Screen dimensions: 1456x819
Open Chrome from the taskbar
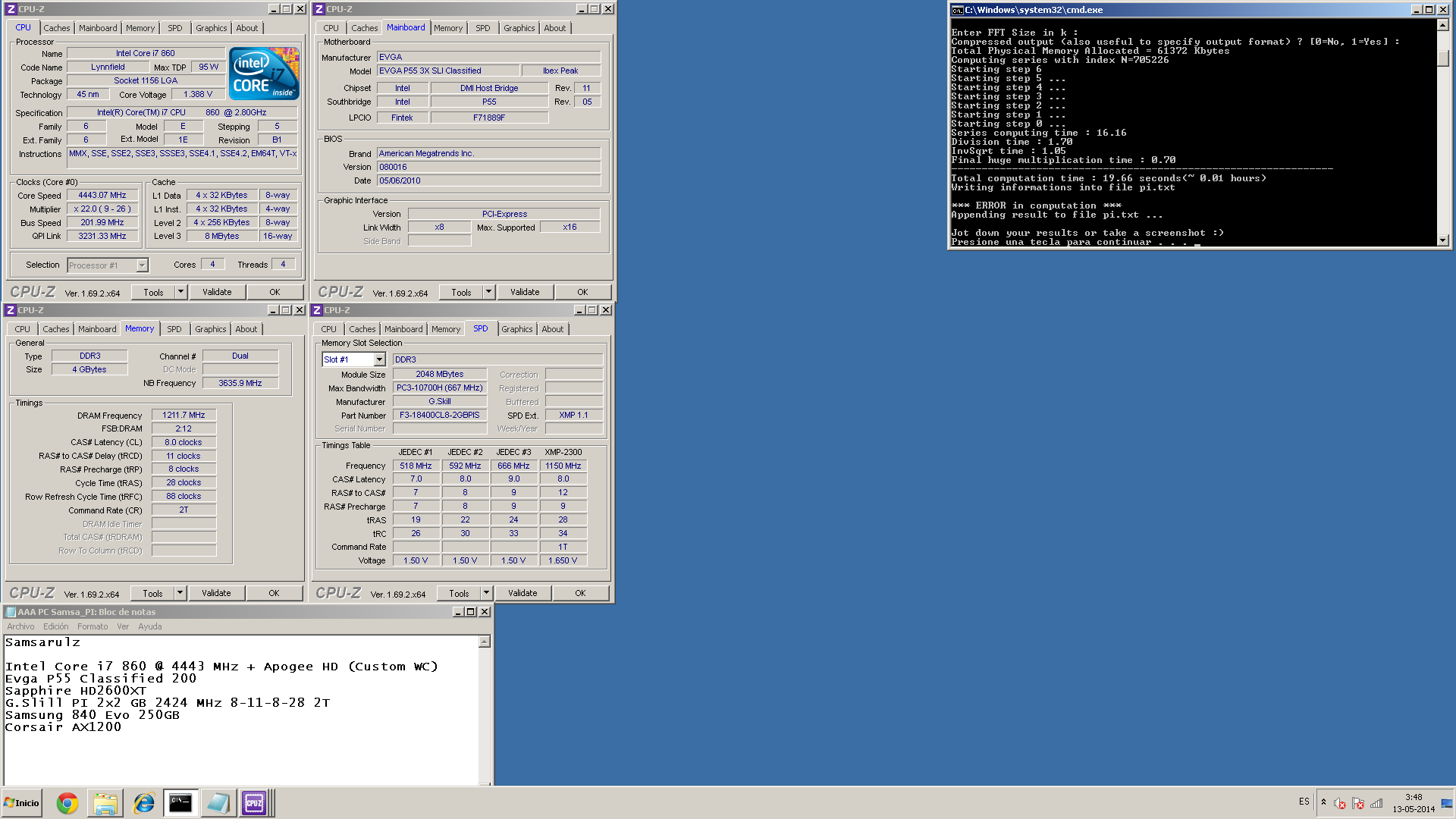(x=67, y=803)
